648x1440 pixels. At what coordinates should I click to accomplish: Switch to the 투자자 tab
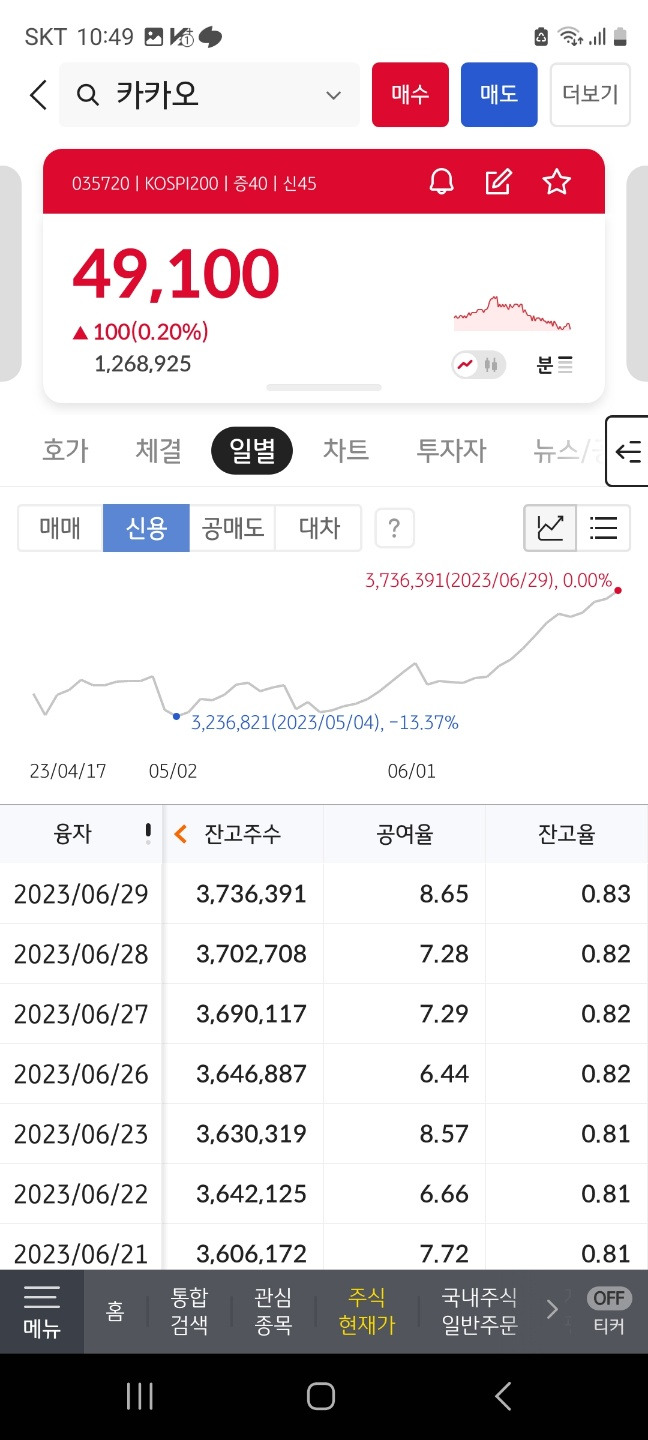click(451, 451)
